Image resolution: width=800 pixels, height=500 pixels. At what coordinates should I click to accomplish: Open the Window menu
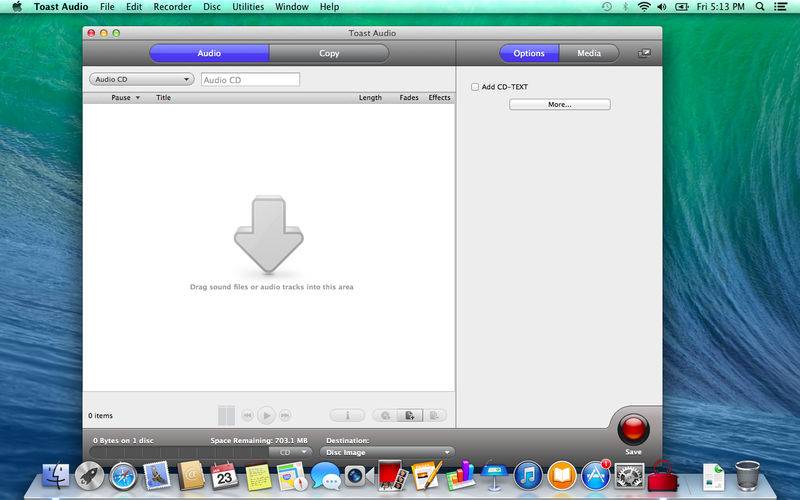[x=292, y=7]
